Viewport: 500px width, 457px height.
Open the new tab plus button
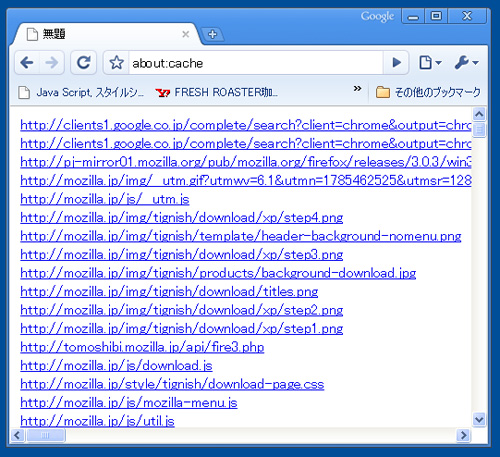tap(212, 34)
